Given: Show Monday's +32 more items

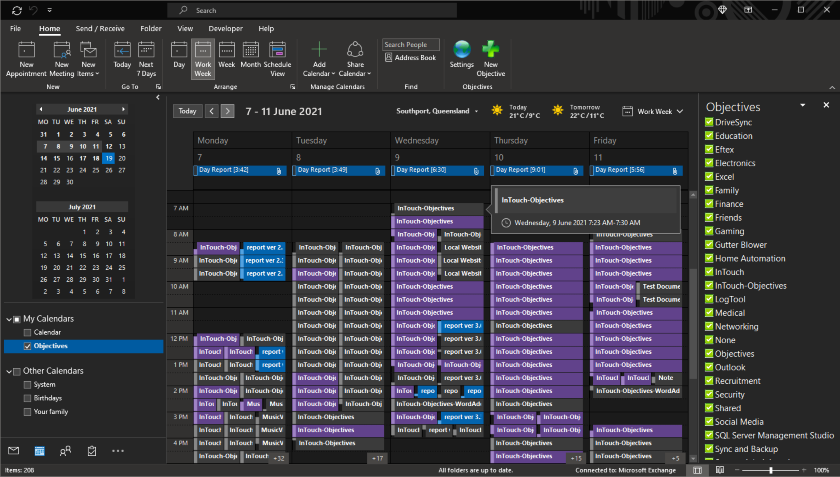Looking at the screenshot, I should (279, 458).
